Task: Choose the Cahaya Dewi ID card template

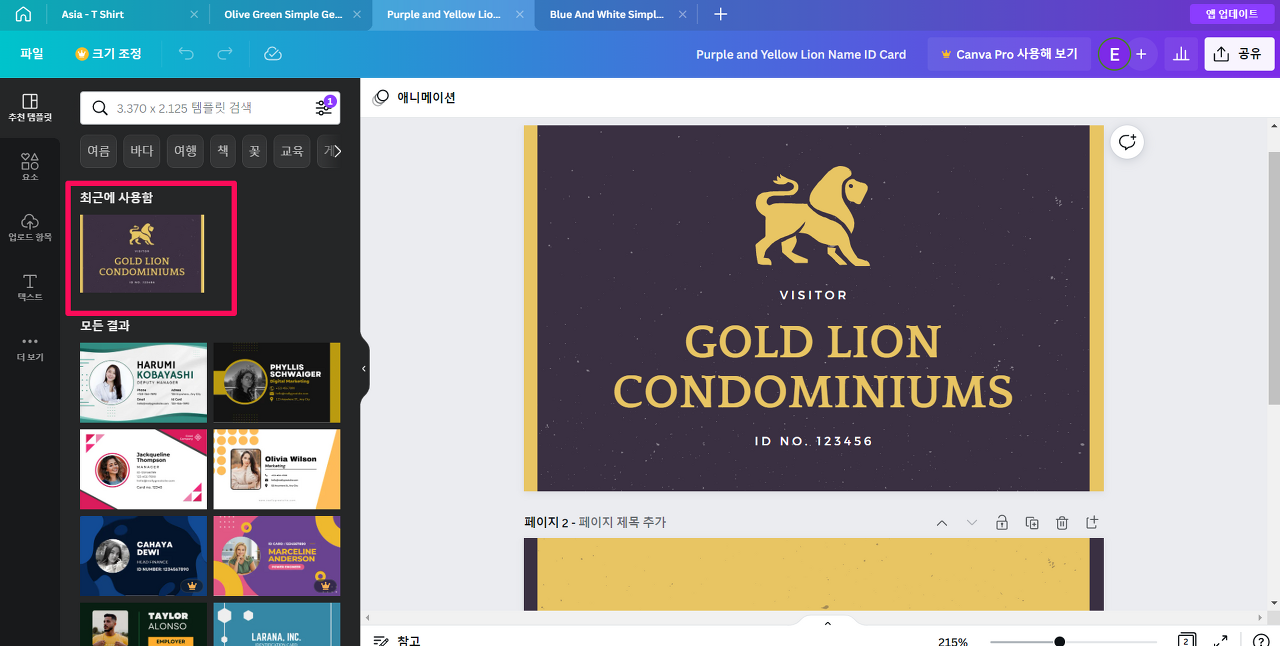Action: [x=143, y=555]
